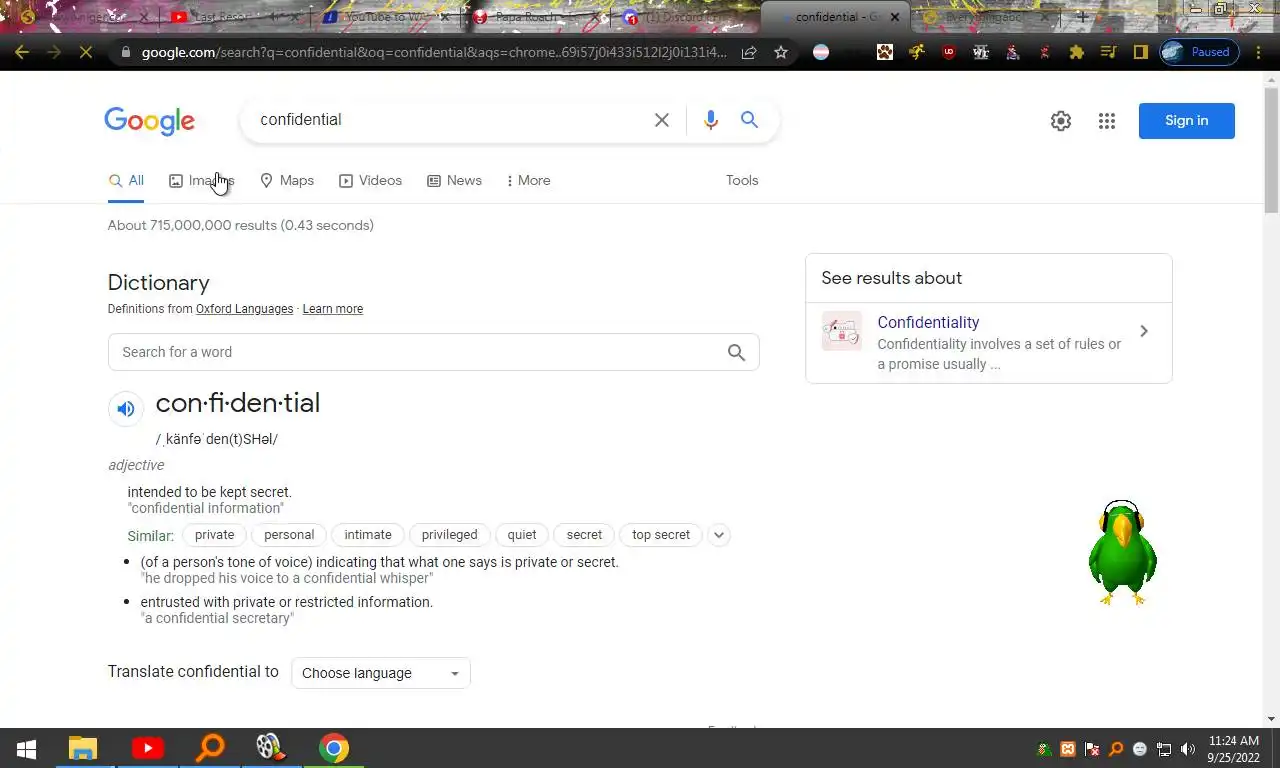The image size is (1280, 768).
Task: Open the Tools button
Action: [742, 180]
